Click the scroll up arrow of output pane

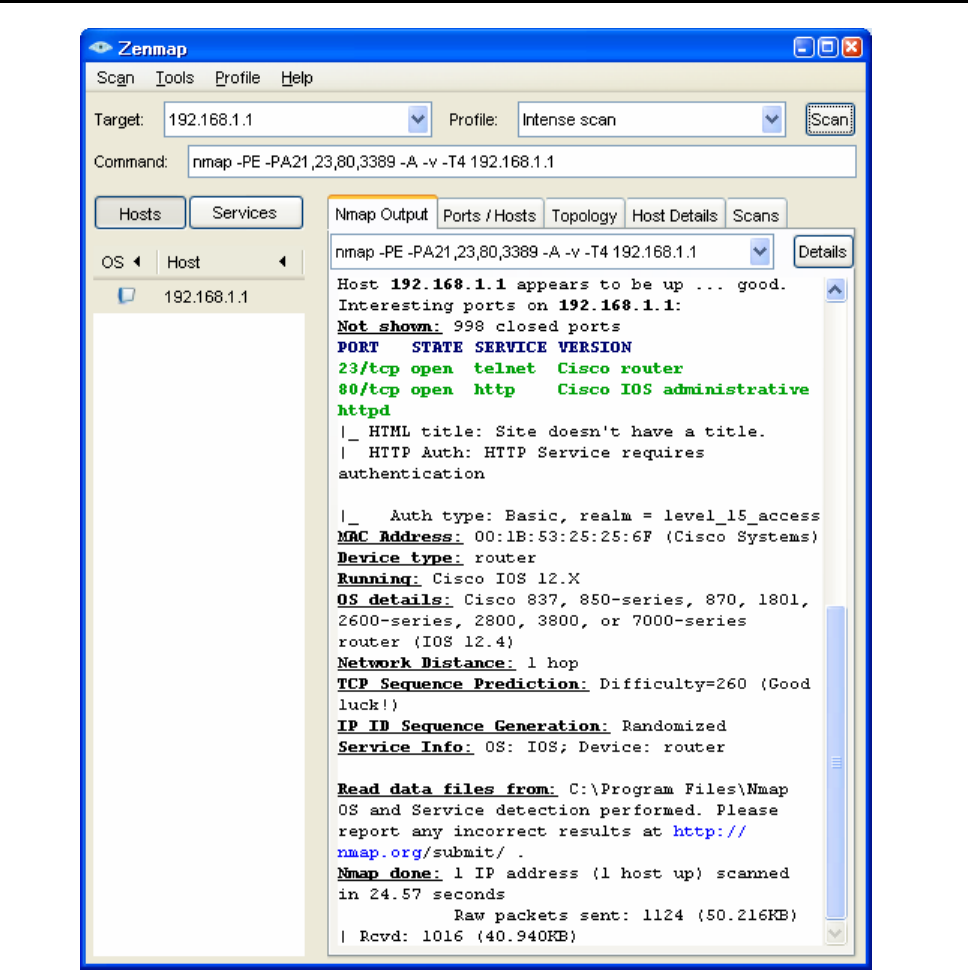[x=836, y=290]
